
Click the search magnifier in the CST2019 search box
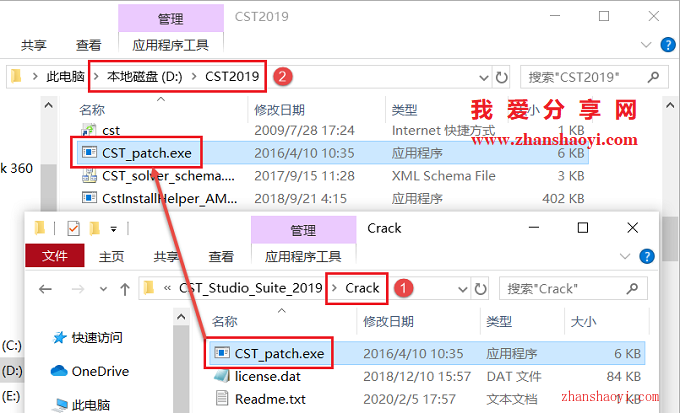pos(653,77)
